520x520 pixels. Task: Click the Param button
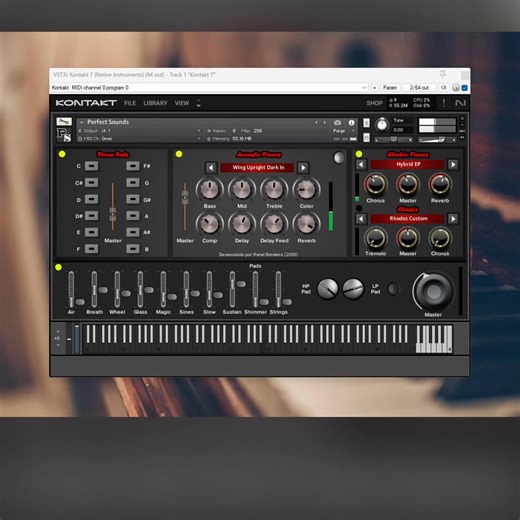pos(390,88)
